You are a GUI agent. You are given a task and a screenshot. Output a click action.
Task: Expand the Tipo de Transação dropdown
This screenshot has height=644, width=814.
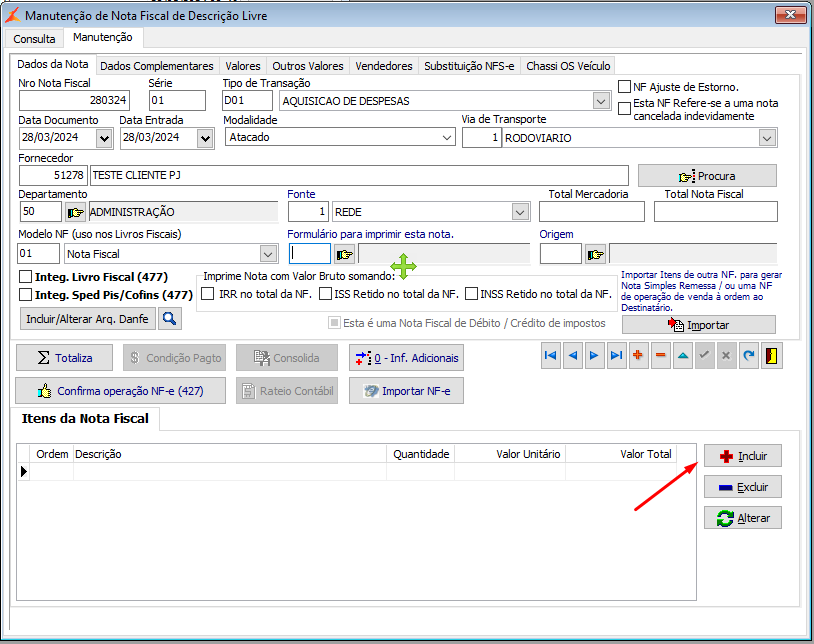[x=600, y=101]
